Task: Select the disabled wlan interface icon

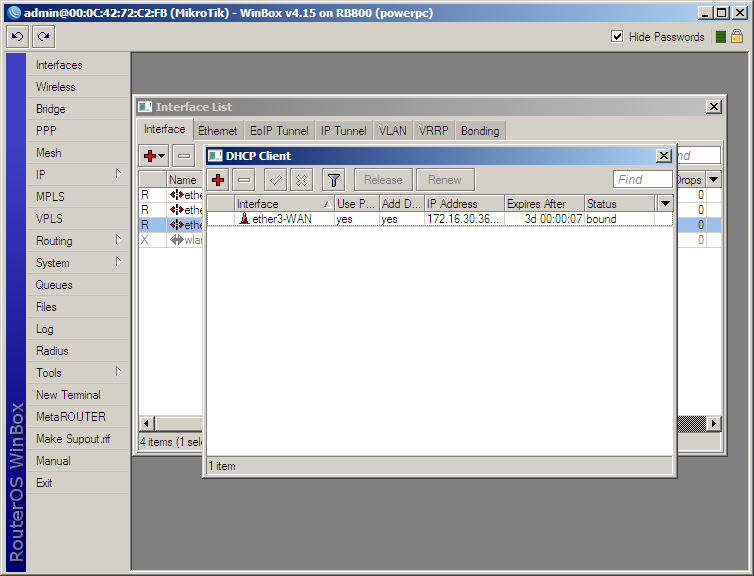Action: [x=176, y=239]
